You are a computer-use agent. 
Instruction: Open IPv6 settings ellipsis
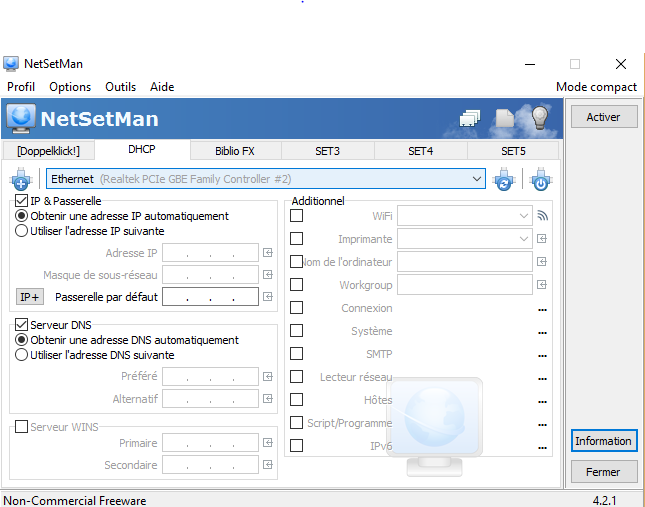[543, 448]
